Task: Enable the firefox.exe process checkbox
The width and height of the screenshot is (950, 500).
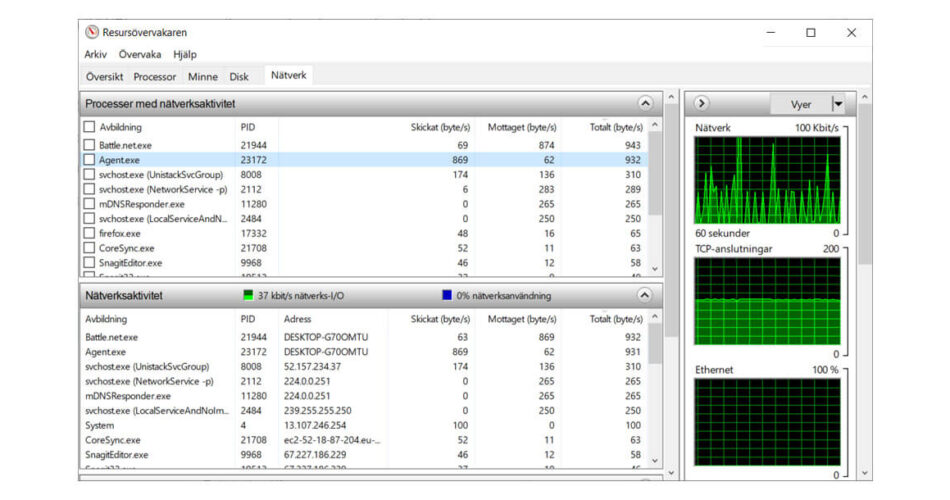Action: [x=90, y=233]
